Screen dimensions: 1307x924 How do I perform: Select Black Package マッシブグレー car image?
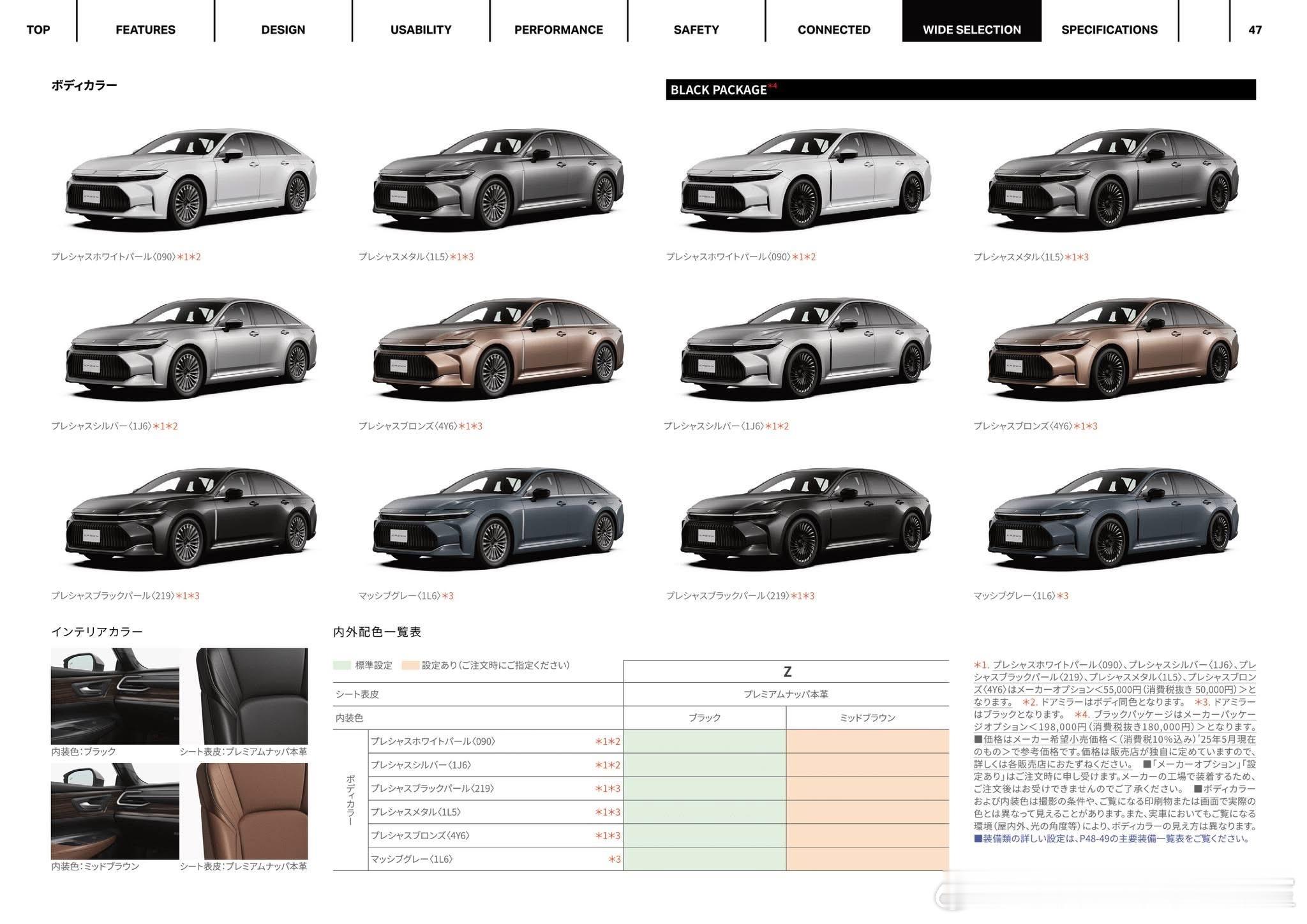[x=1113, y=518]
